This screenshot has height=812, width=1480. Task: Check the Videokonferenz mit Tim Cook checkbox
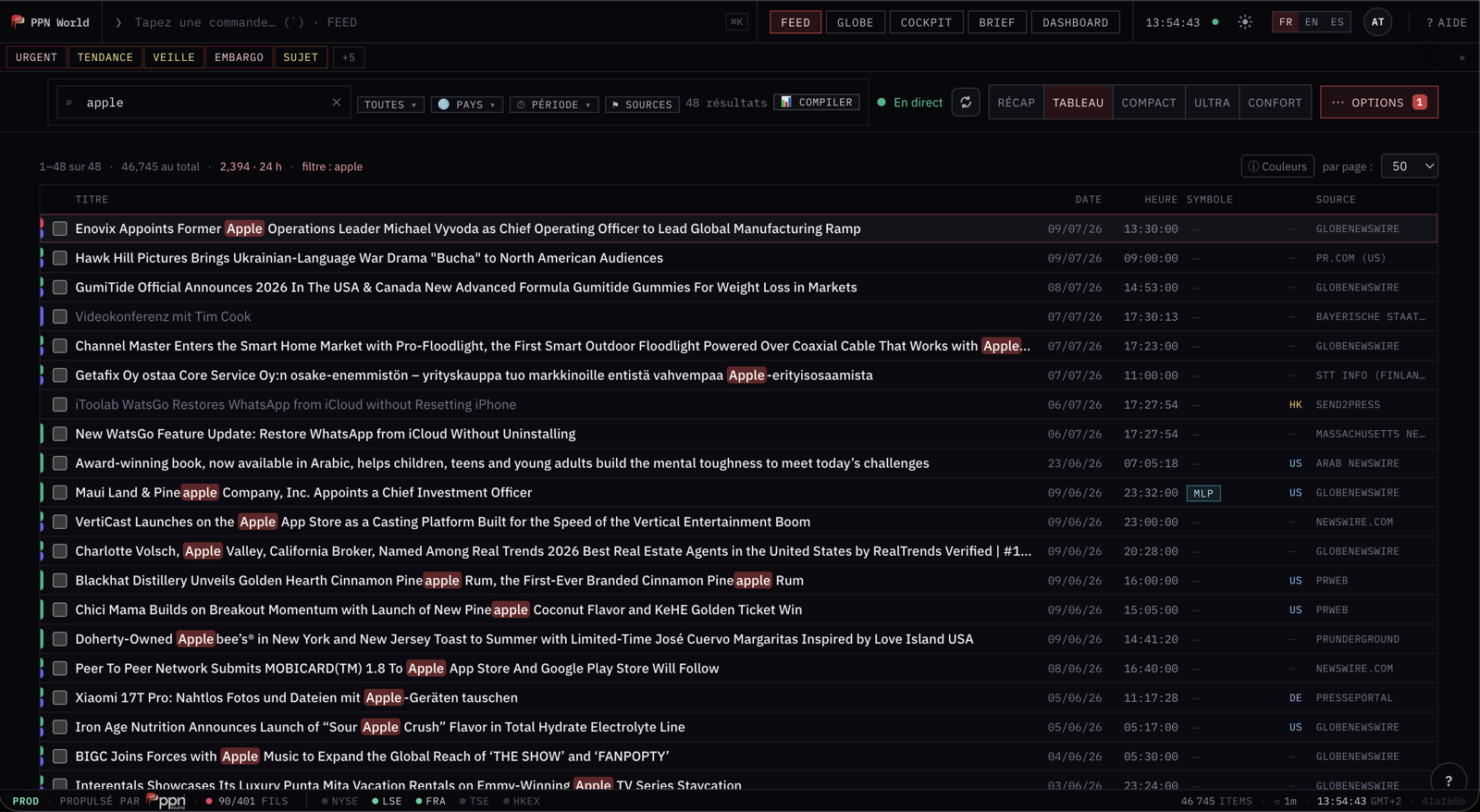[x=60, y=316]
